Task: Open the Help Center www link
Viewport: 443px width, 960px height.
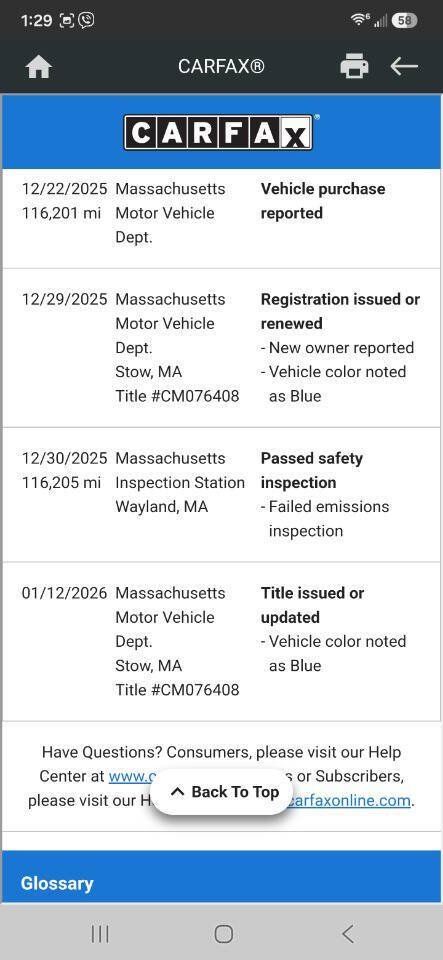Action: coord(132,776)
